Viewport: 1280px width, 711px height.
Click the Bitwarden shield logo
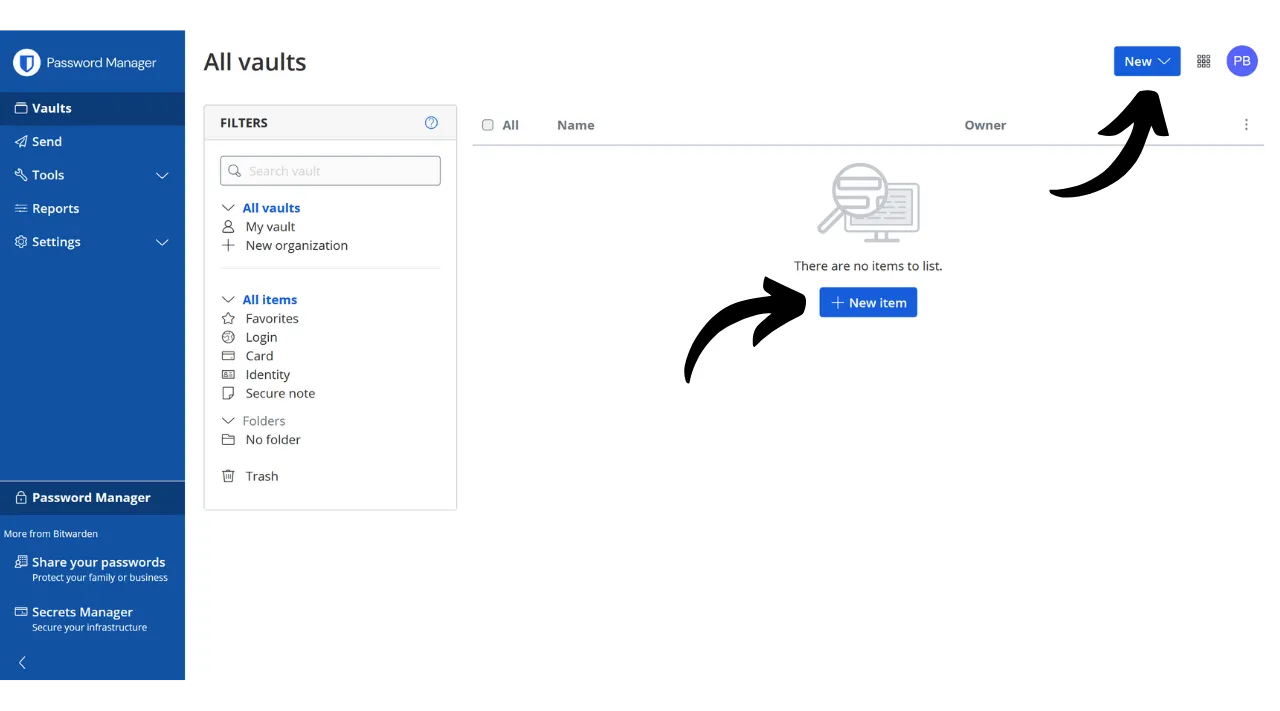coord(26,63)
